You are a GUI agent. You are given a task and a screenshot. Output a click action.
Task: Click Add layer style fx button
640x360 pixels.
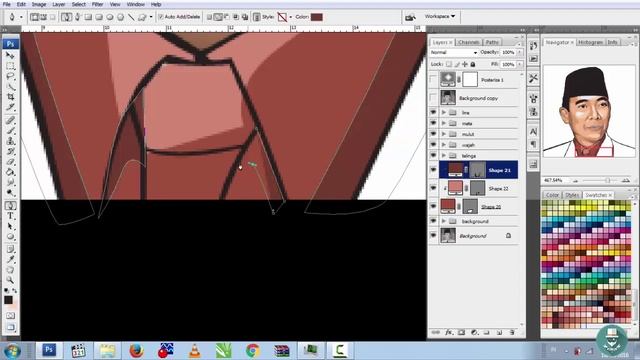pyautogui.click(x=449, y=333)
